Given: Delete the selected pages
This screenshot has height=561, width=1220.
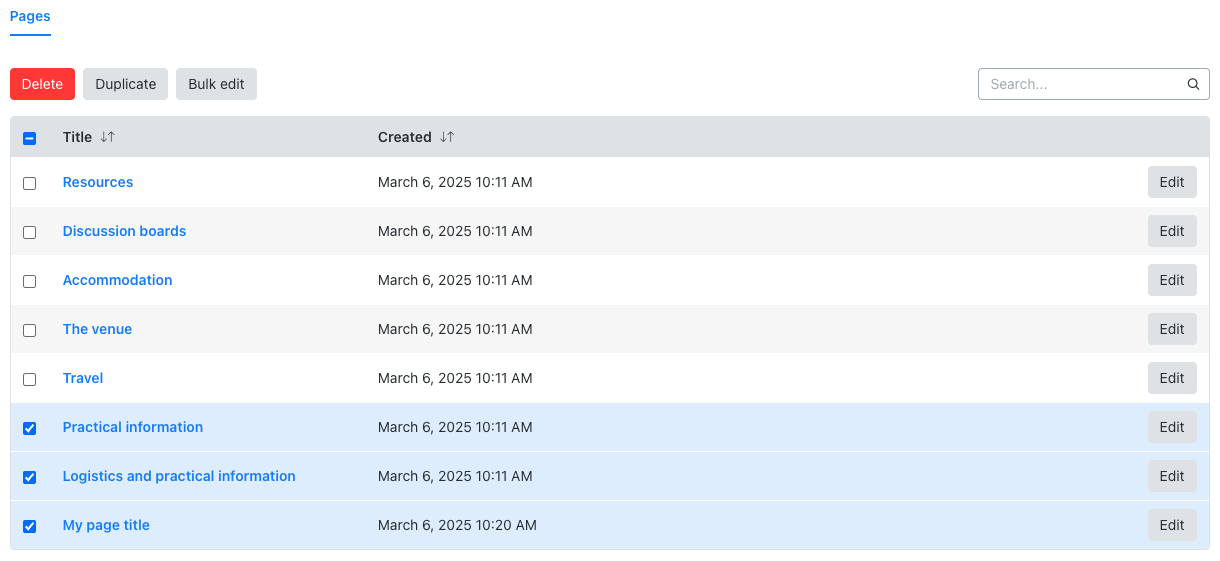Looking at the screenshot, I should [42, 84].
